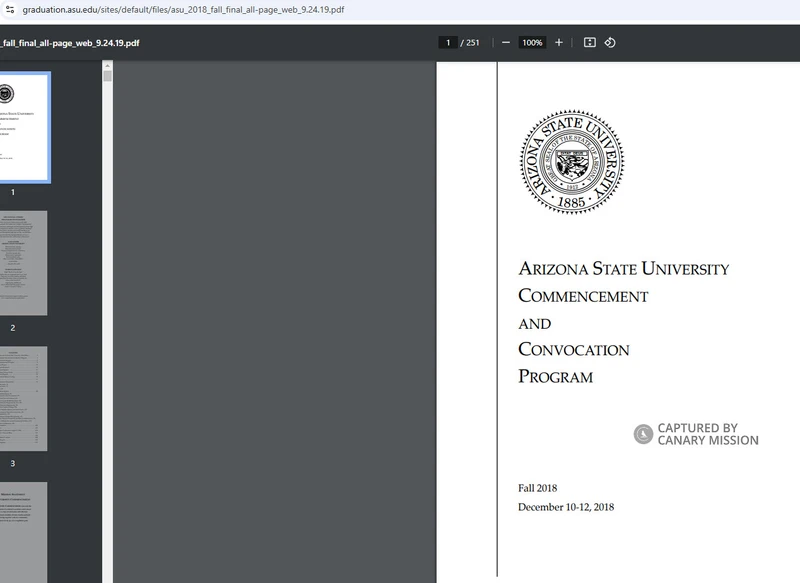This screenshot has width=800, height=583.
Task: Click the thumbnail panel scroll-up arrow
Action: tap(107, 66)
